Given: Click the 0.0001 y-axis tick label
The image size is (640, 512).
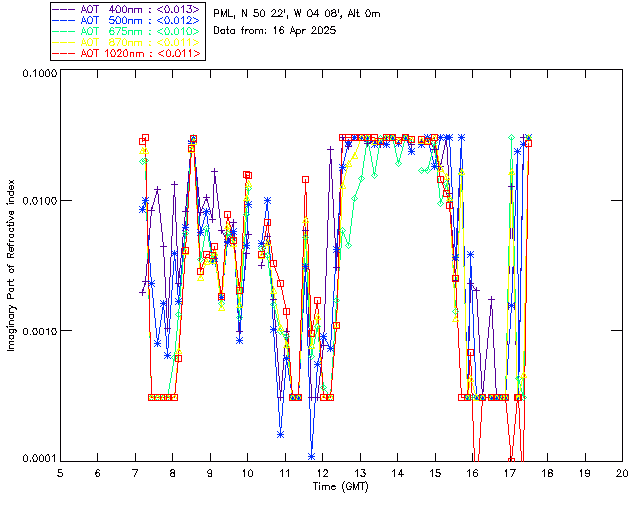Looking at the screenshot, I should (x=39, y=459).
